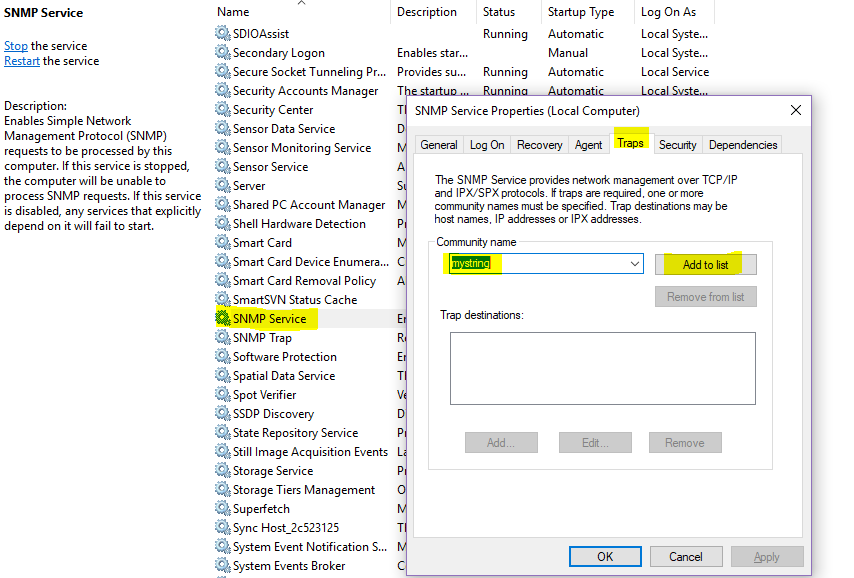854x578 pixels.
Task: Click the SDIOAssist service gear icon
Action: (222, 33)
